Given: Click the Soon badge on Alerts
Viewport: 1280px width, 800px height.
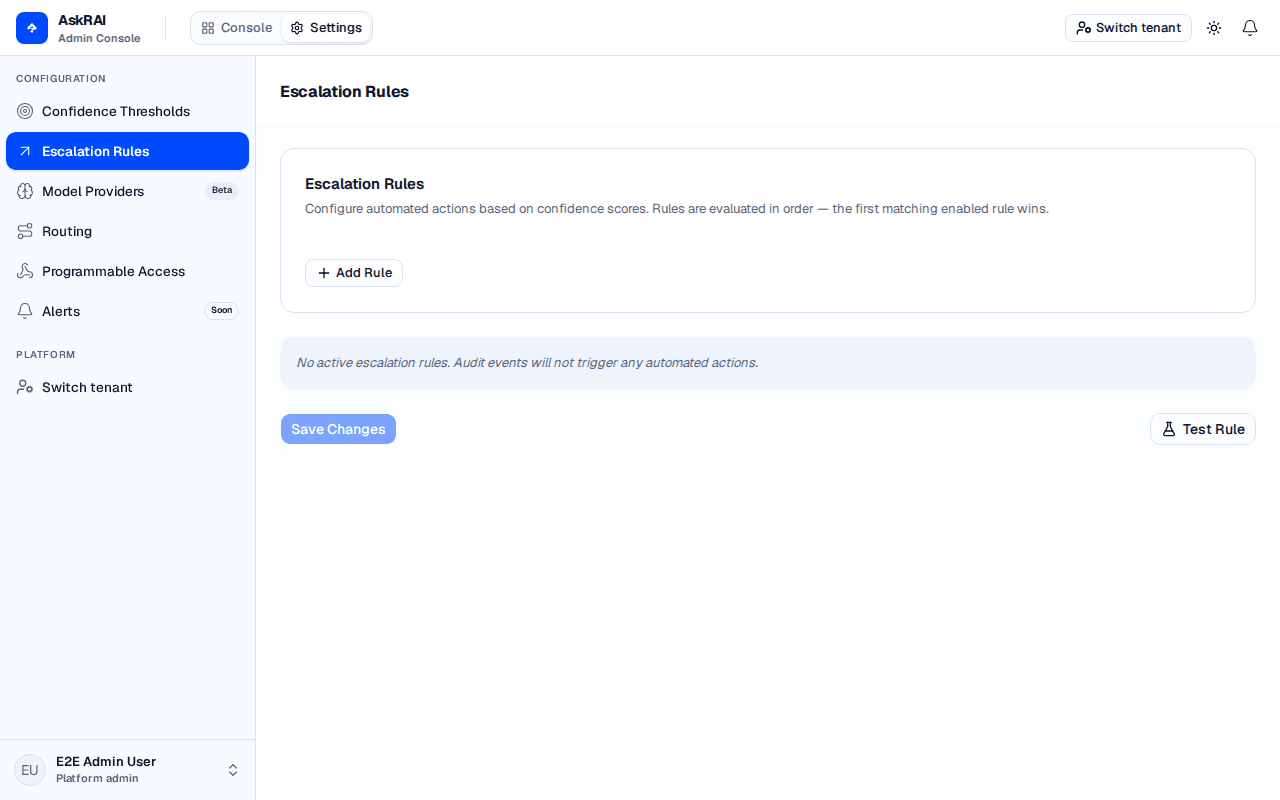Looking at the screenshot, I should (222, 311).
